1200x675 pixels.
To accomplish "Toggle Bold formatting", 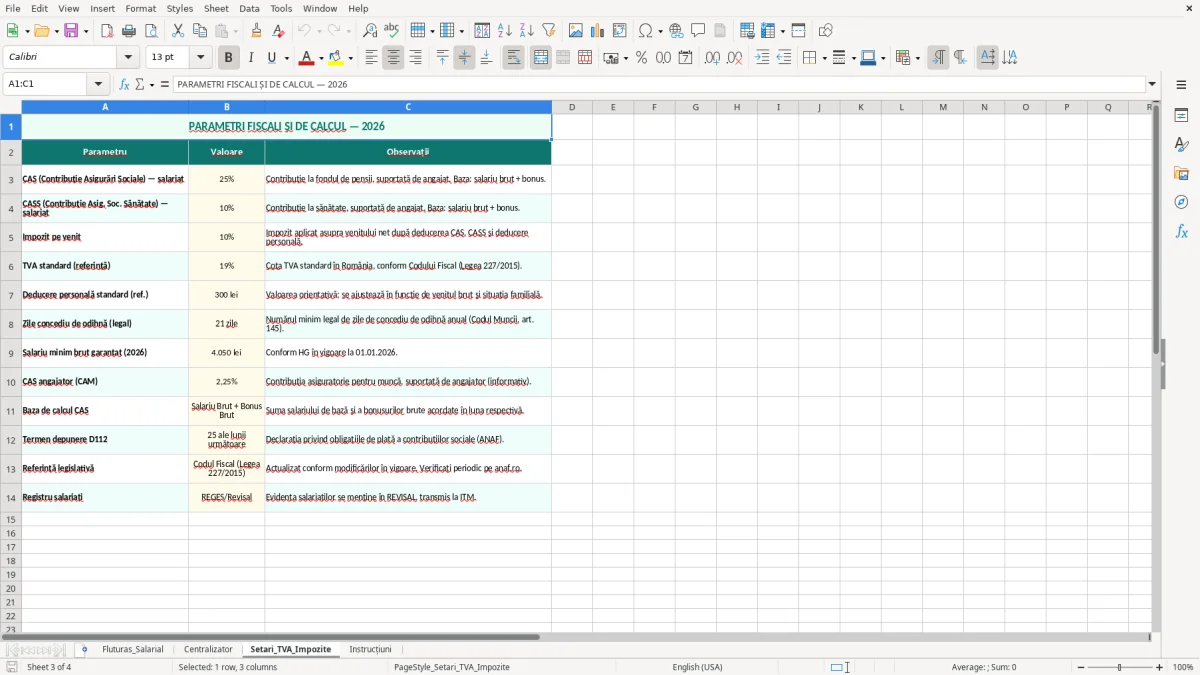I will coord(228,58).
